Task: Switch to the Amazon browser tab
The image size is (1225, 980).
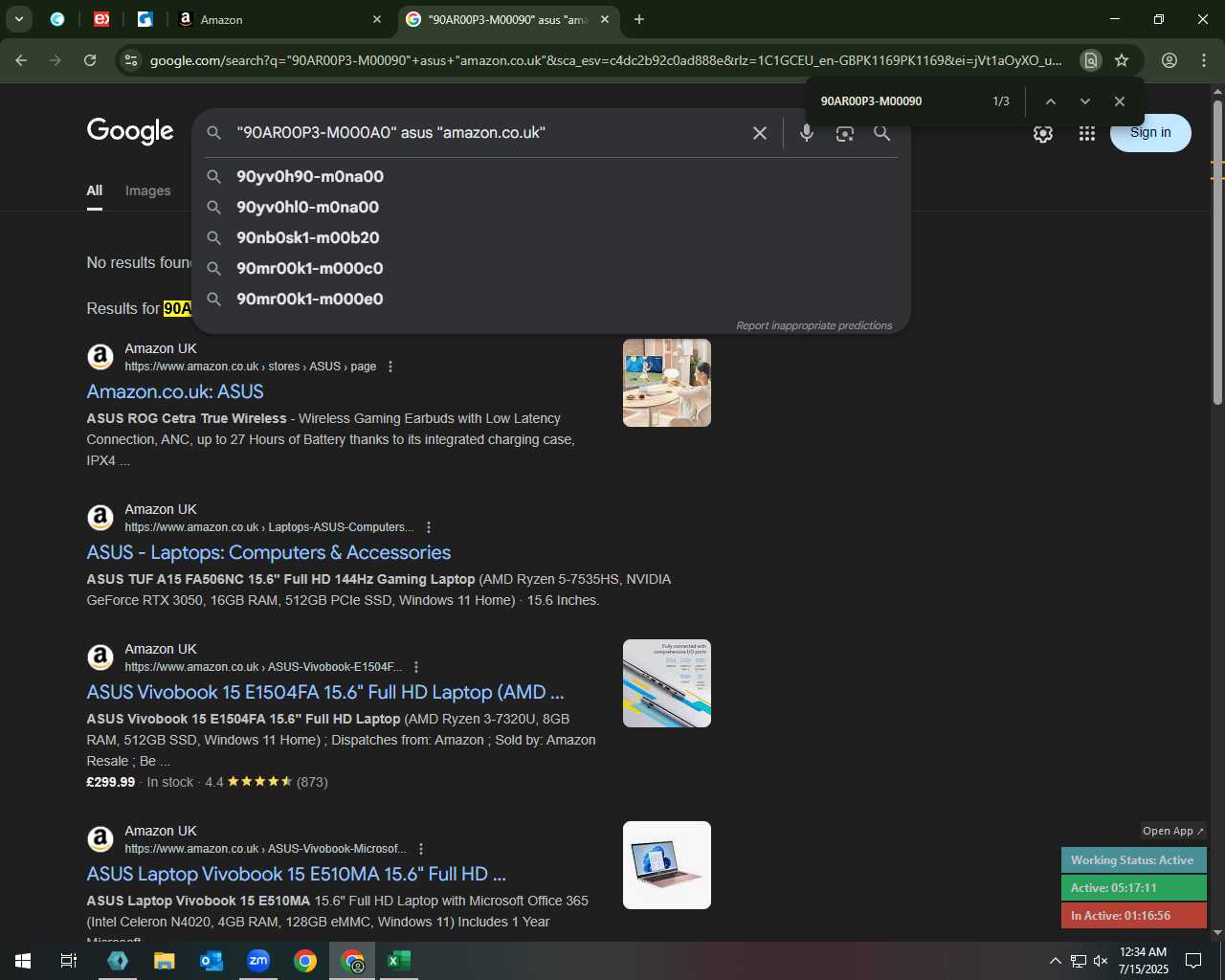Action: (278, 19)
